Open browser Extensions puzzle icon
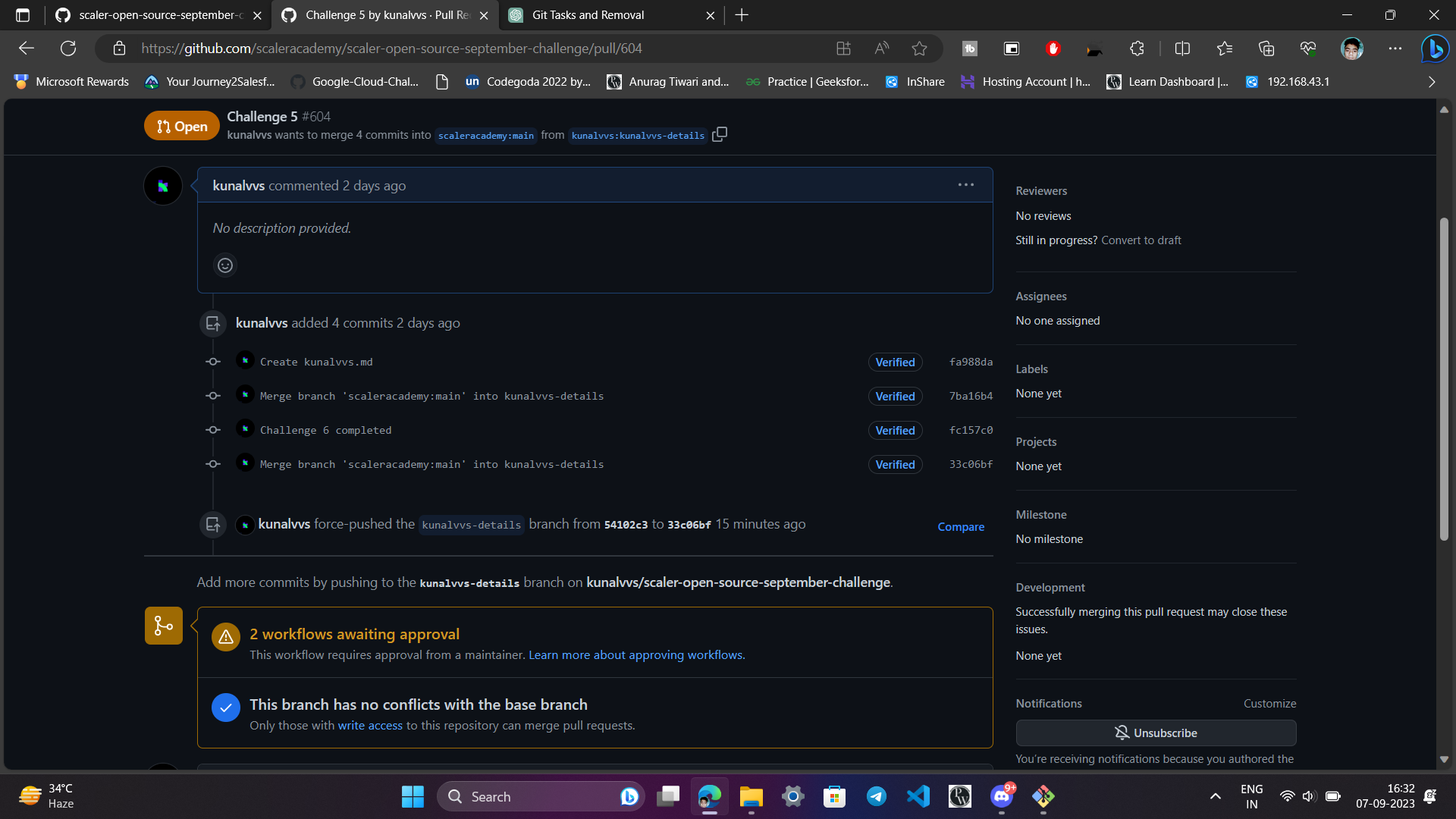The image size is (1456, 819). pyautogui.click(x=1136, y=49)
